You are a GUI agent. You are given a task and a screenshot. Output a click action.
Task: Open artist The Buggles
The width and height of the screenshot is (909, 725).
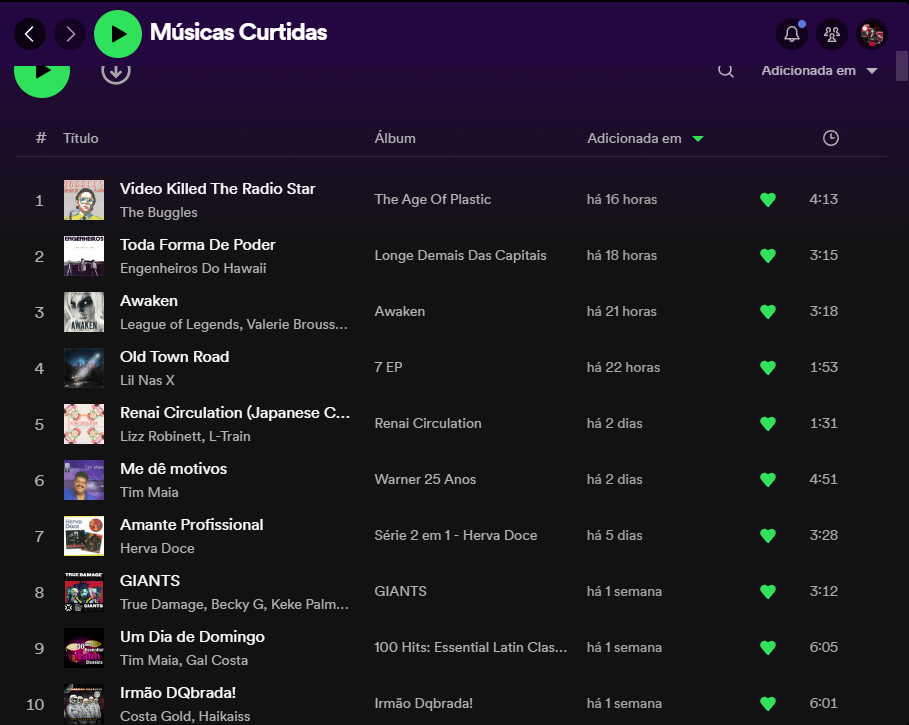point(159,213)
